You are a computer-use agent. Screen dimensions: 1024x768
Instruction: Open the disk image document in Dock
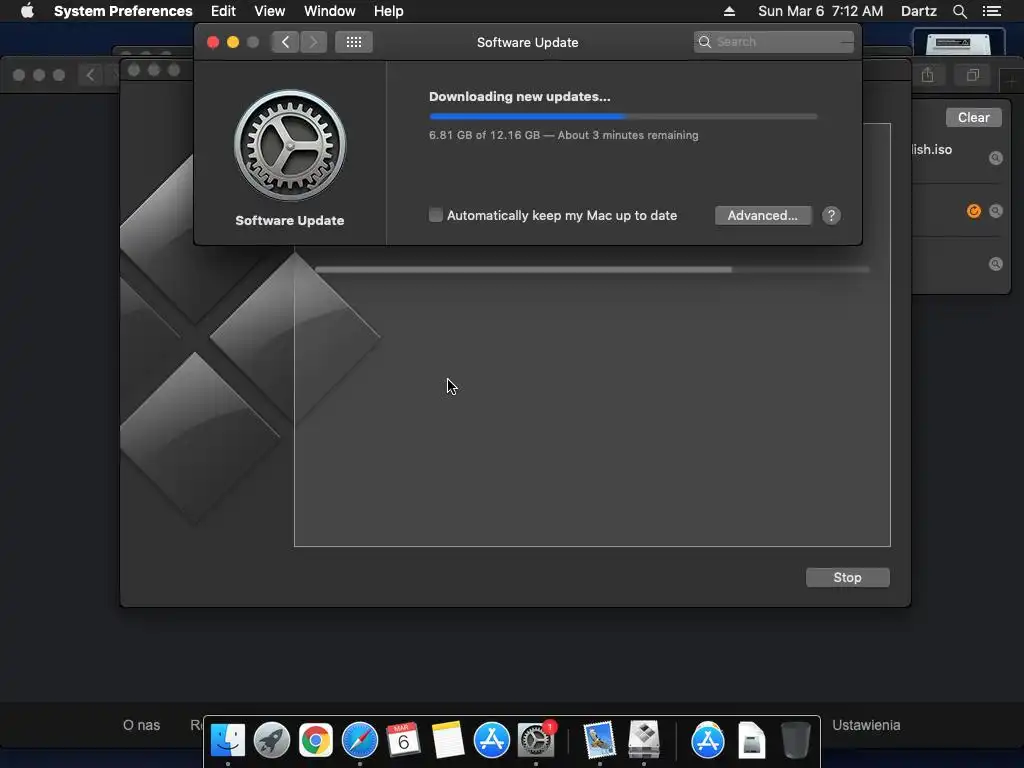click(751, 740)
